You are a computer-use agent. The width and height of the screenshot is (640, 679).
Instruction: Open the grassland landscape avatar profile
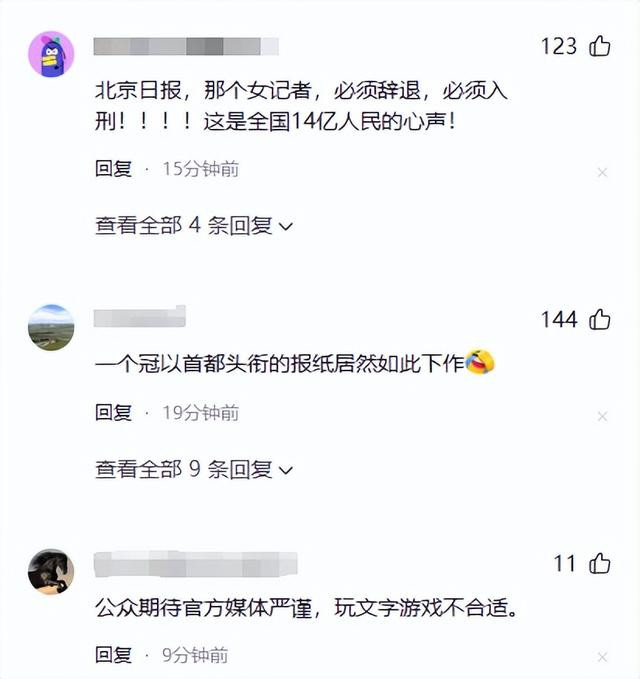51,327
